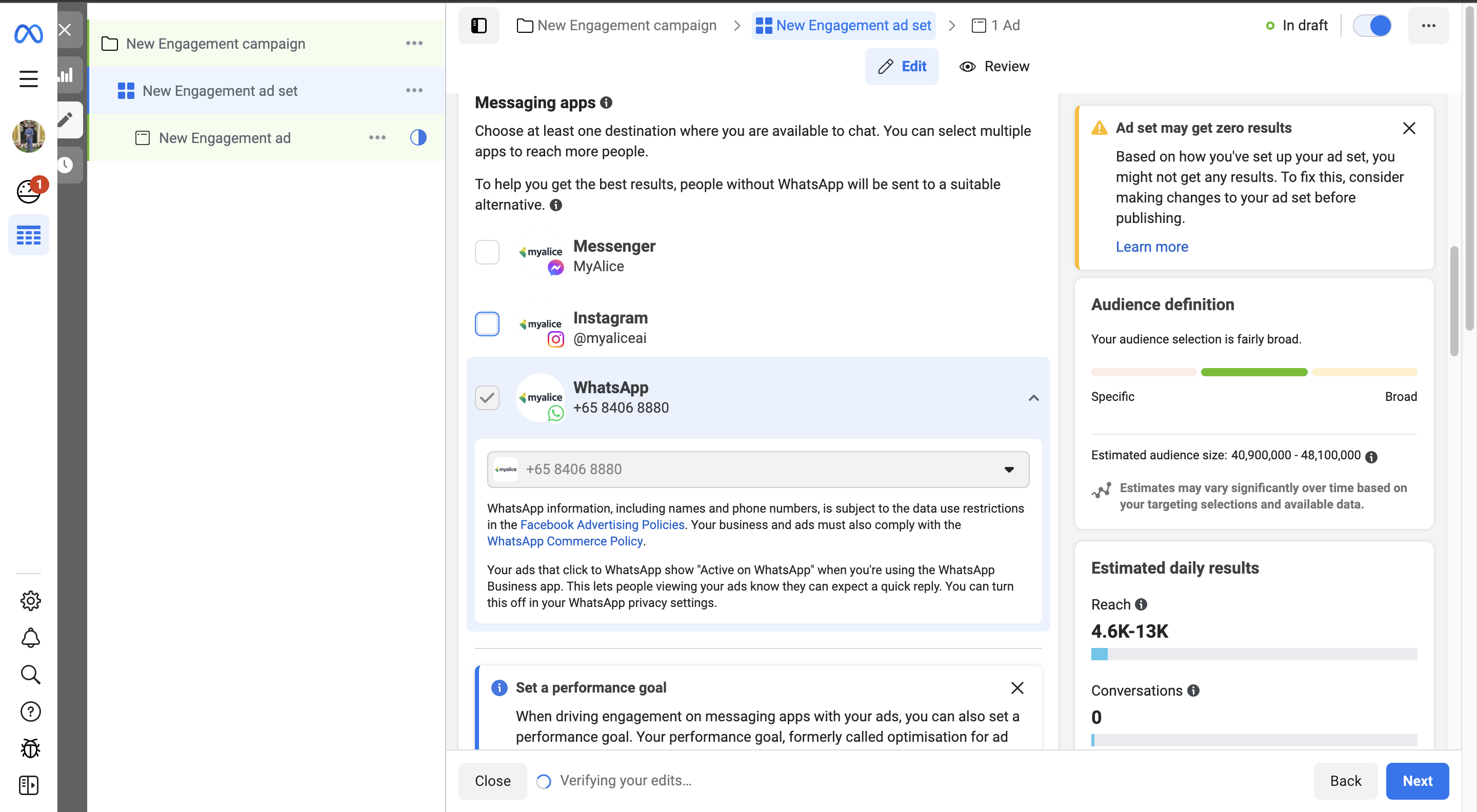Open the hamburger main menu

pos(28,78)
